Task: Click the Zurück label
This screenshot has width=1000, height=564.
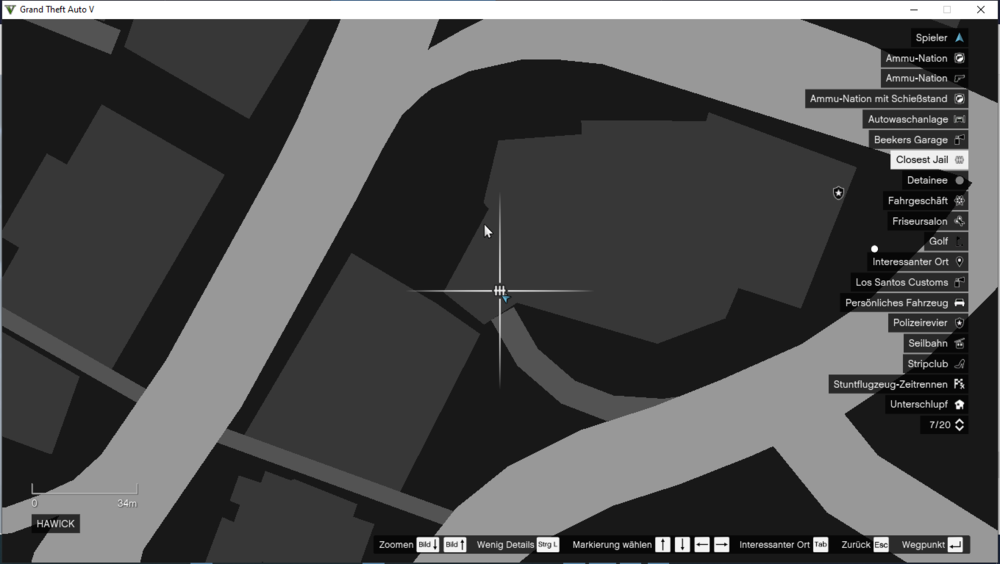Action: [x=856, y=545]
